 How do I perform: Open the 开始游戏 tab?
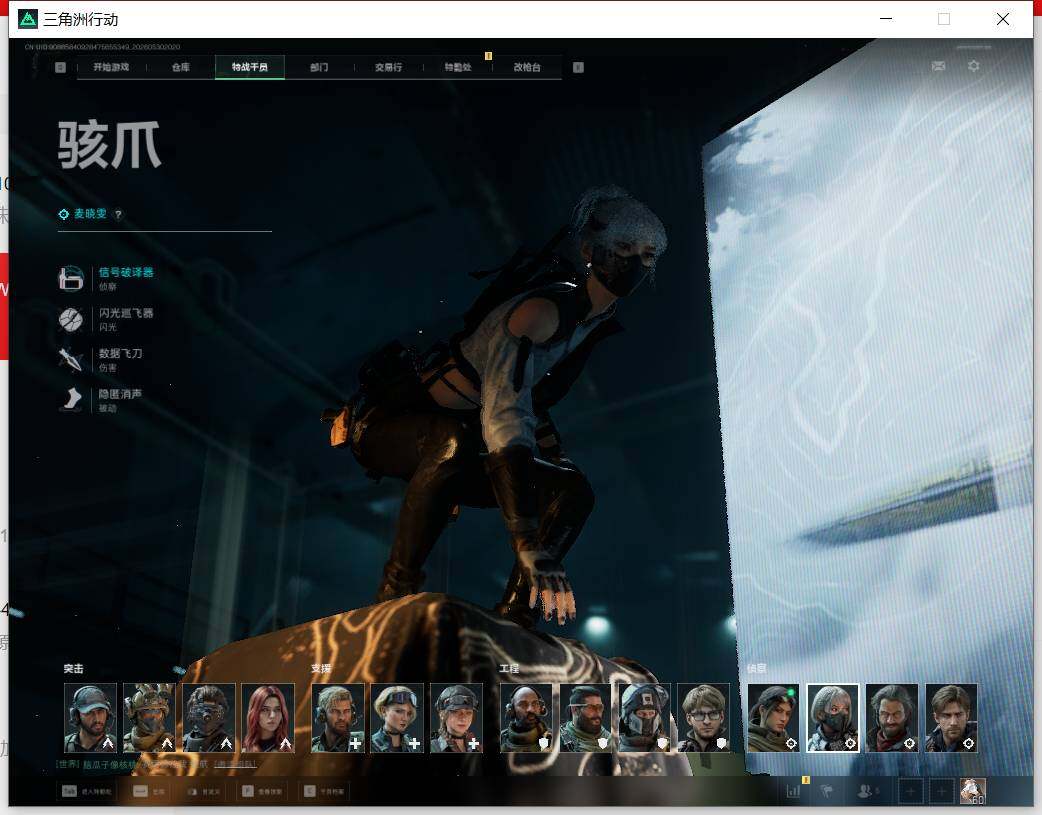click(111, 67)
